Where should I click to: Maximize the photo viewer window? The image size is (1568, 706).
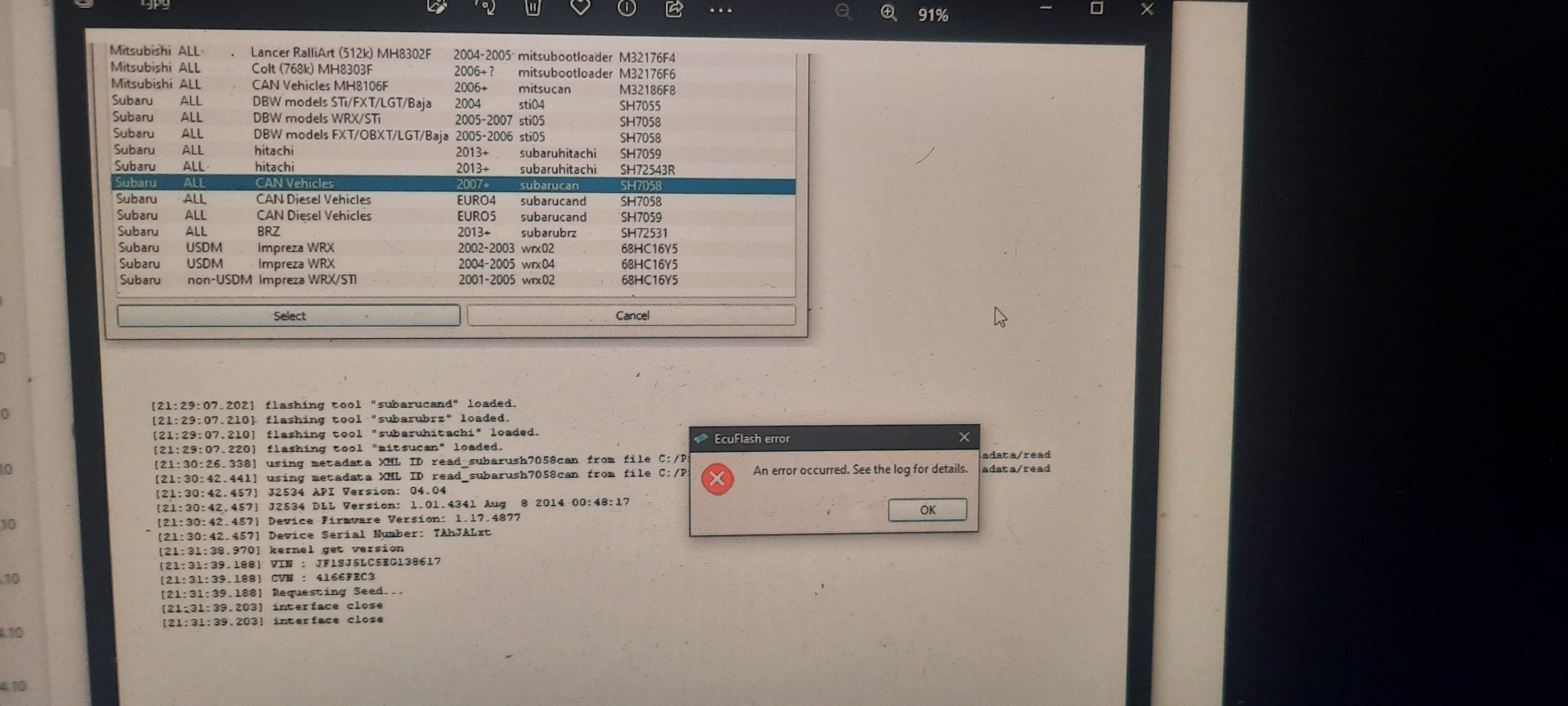(x=1097, y=9)
